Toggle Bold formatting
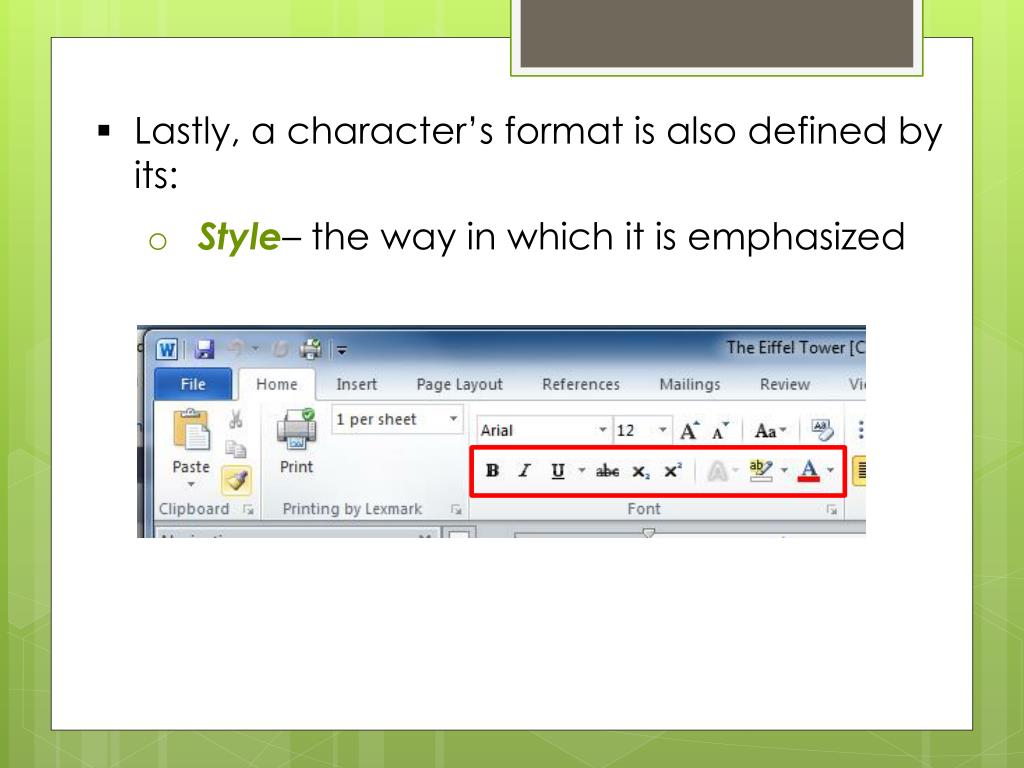1024x768 pixels. click(492, 470)
